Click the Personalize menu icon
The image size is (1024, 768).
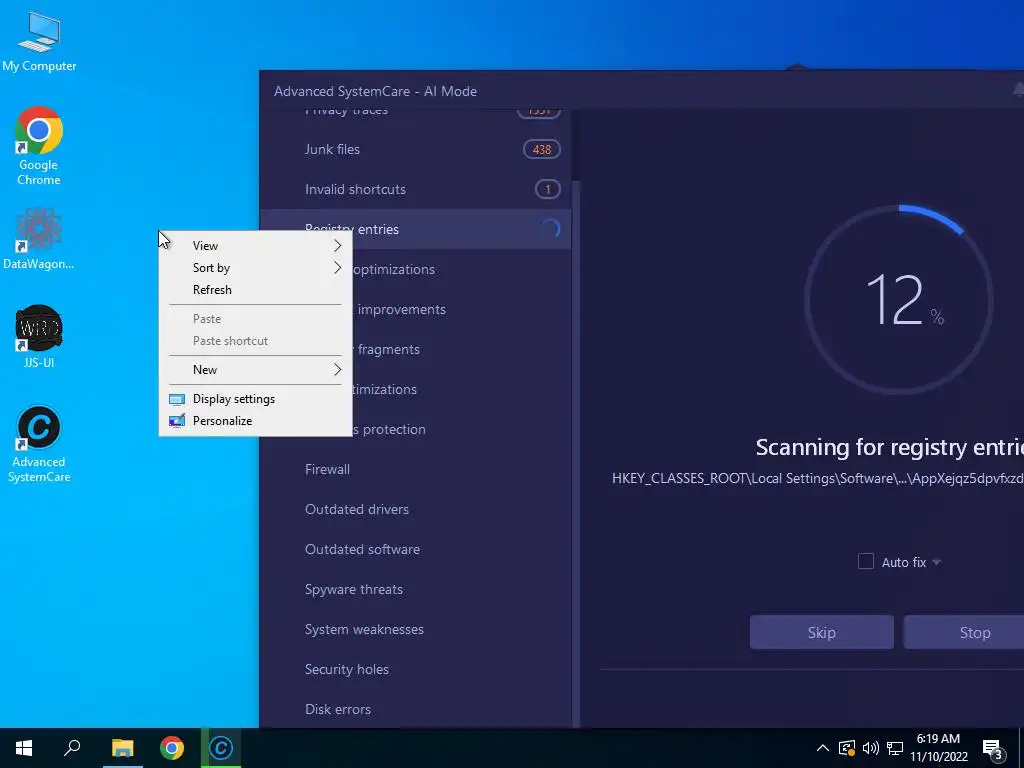coord(177,421)
